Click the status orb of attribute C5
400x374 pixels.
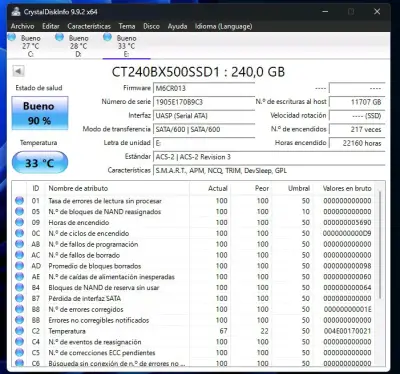click(x=19, y=353)
